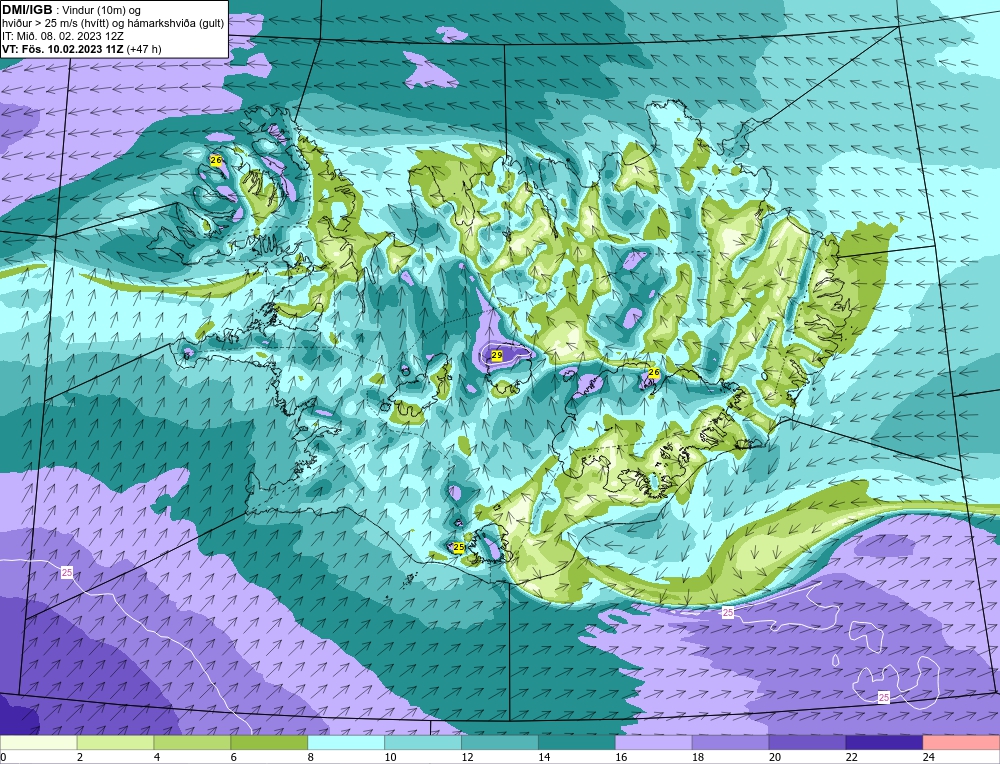Click legend scale value "20"
This screenshot has height=764, width=1000.
(x=775, y=757)
